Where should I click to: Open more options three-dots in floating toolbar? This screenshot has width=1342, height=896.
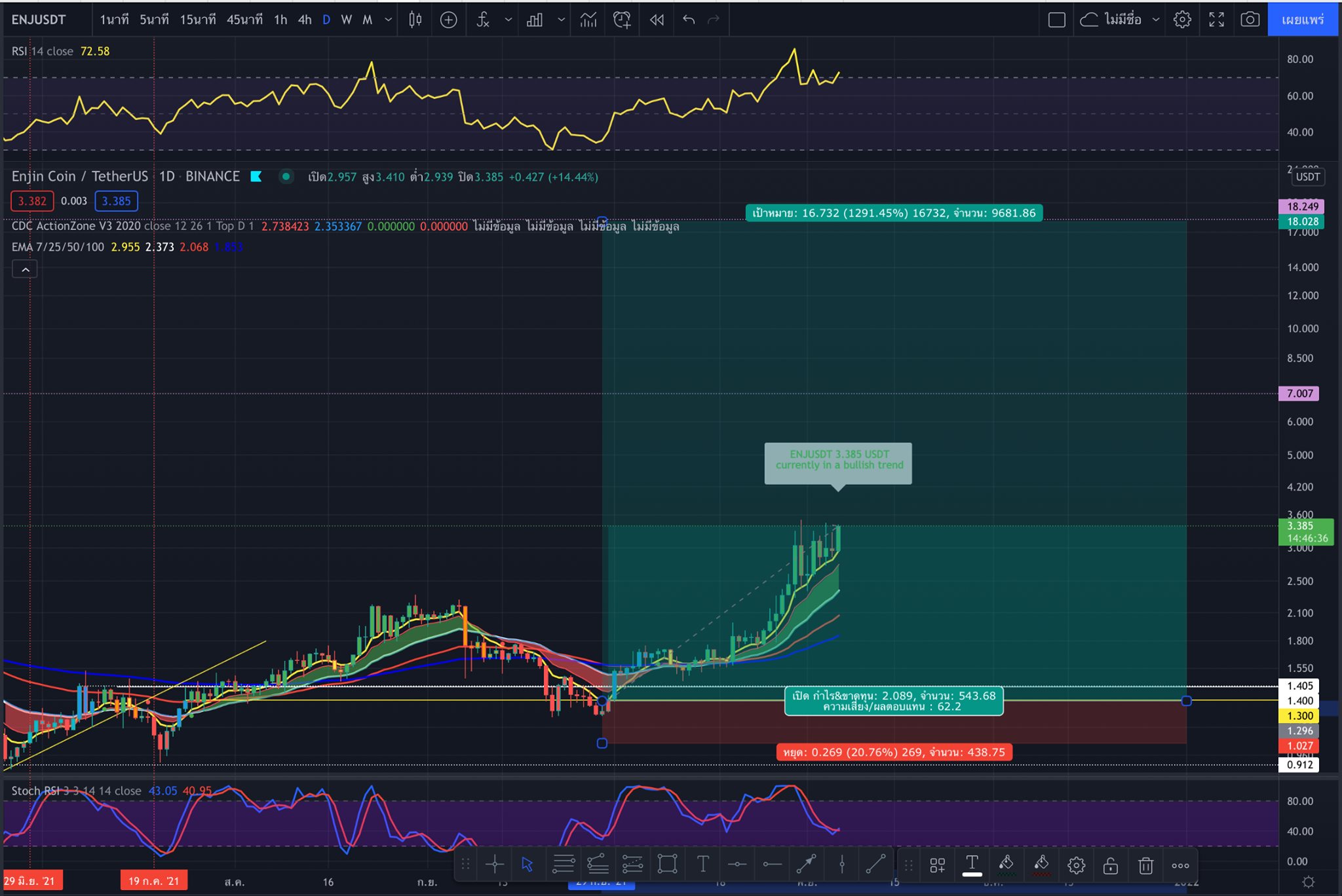coord(1180,866)
